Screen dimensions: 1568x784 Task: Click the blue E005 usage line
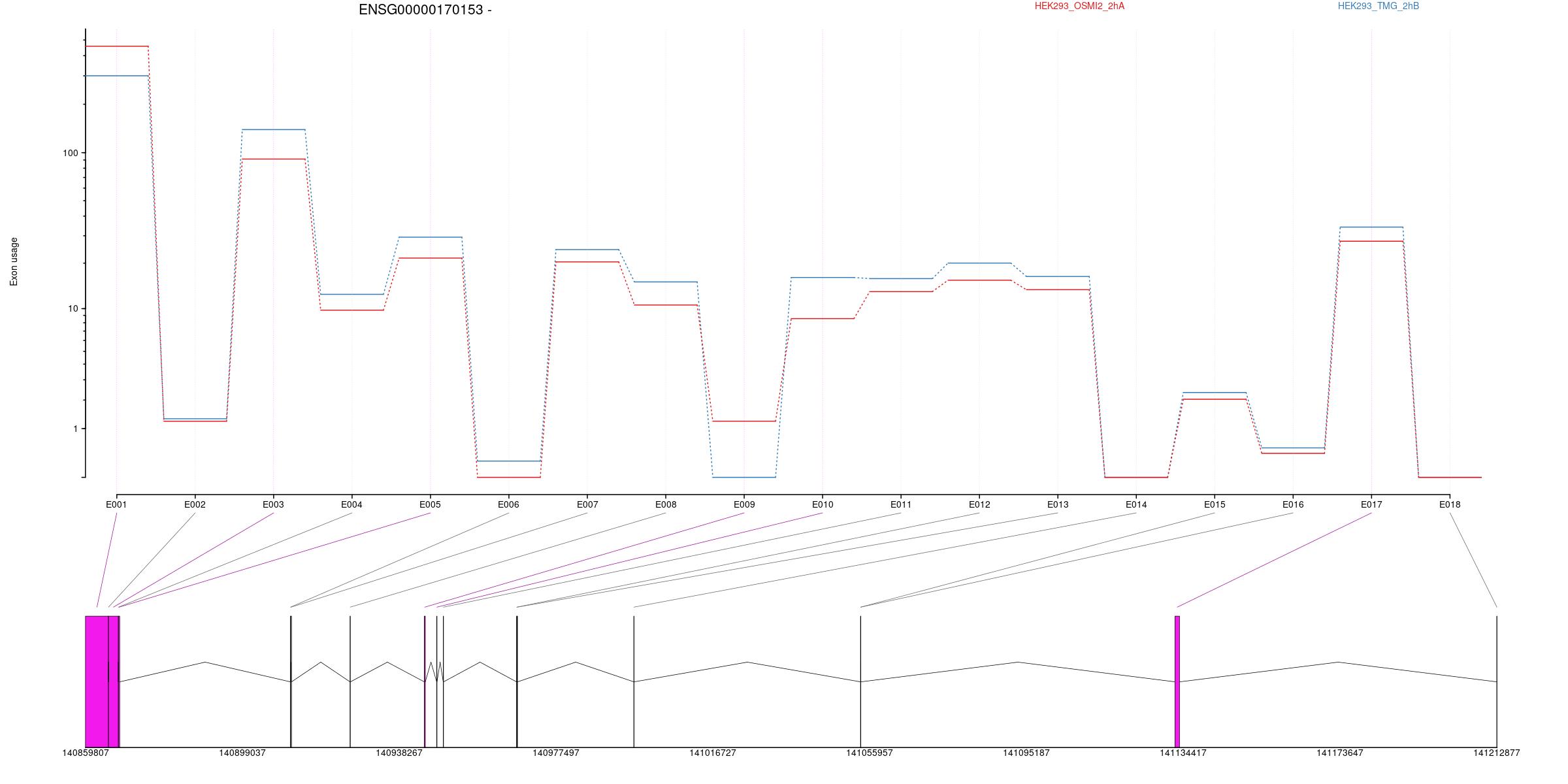click(x=430, y=237)
